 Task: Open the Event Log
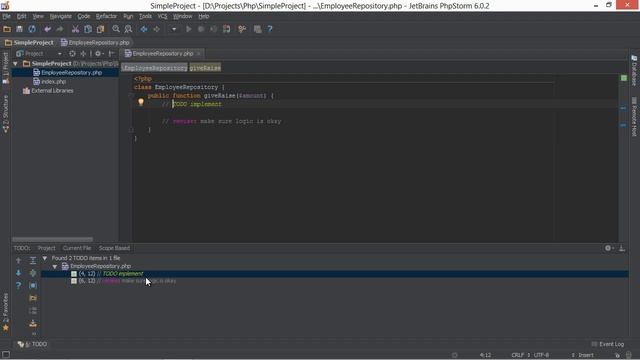pos(608,344)
